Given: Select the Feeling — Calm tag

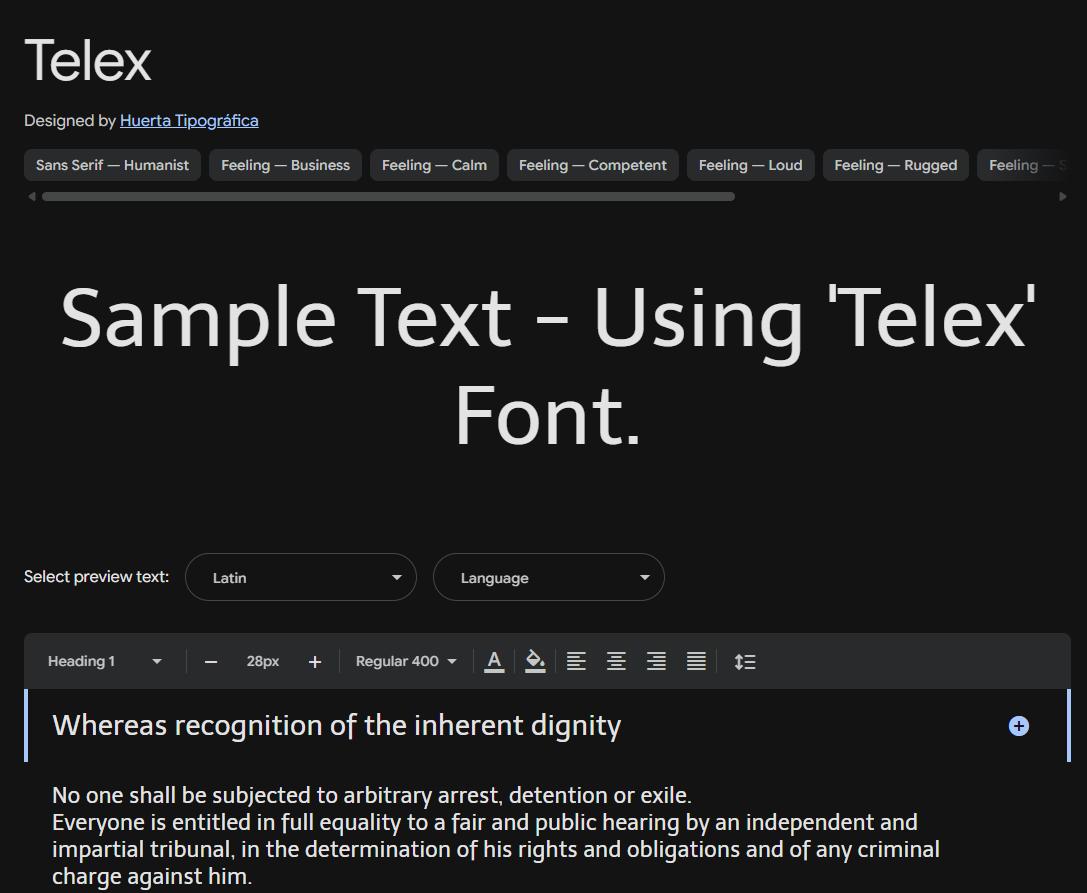Looking at the screenshot, I should (434, 165).
